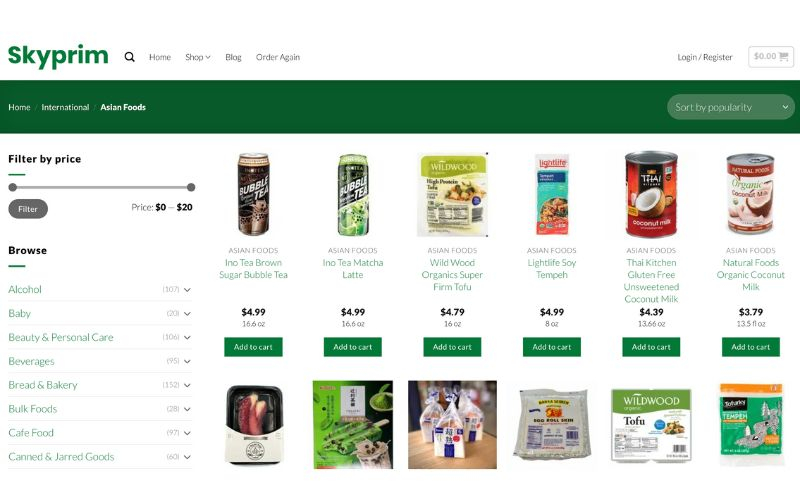Go to the Blog page

(233, 57)
